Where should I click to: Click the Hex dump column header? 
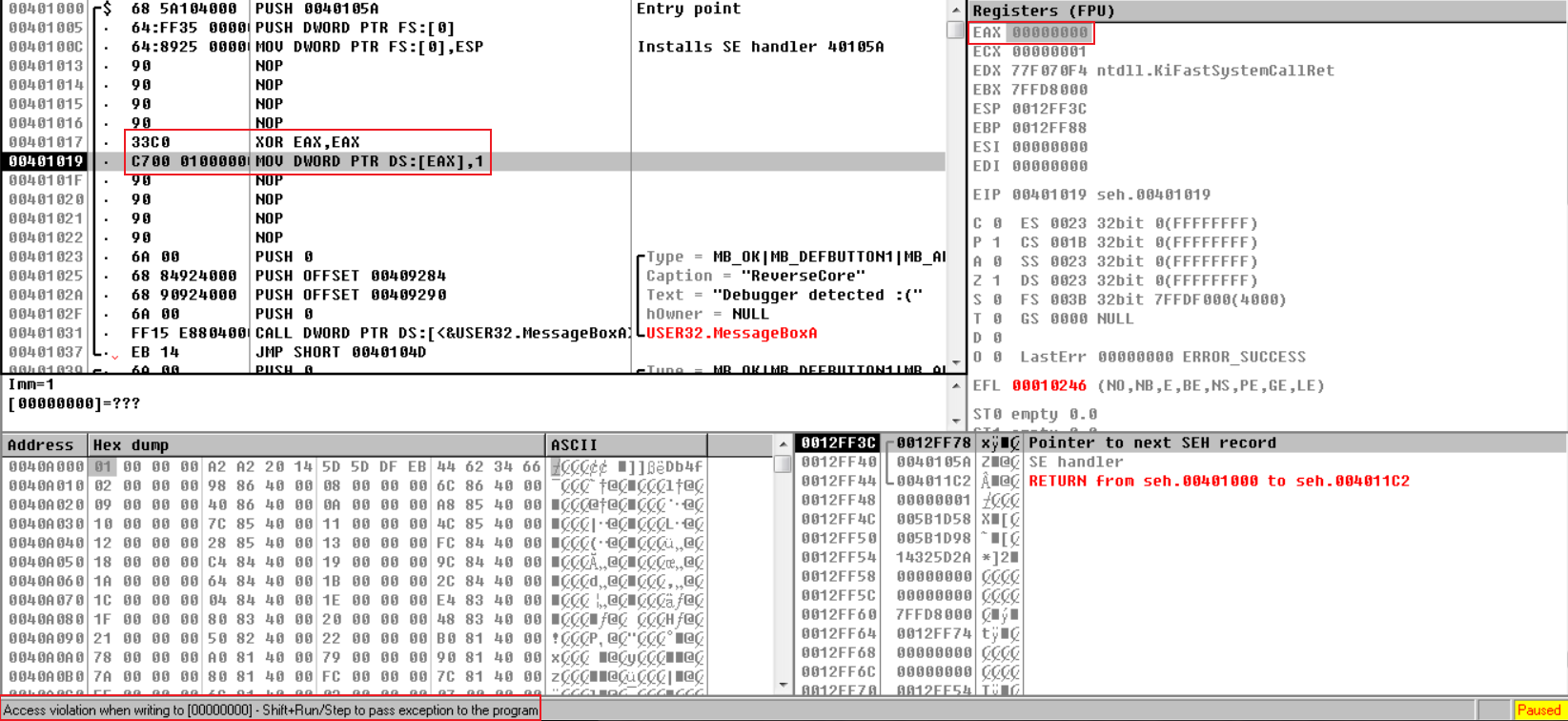316,445
